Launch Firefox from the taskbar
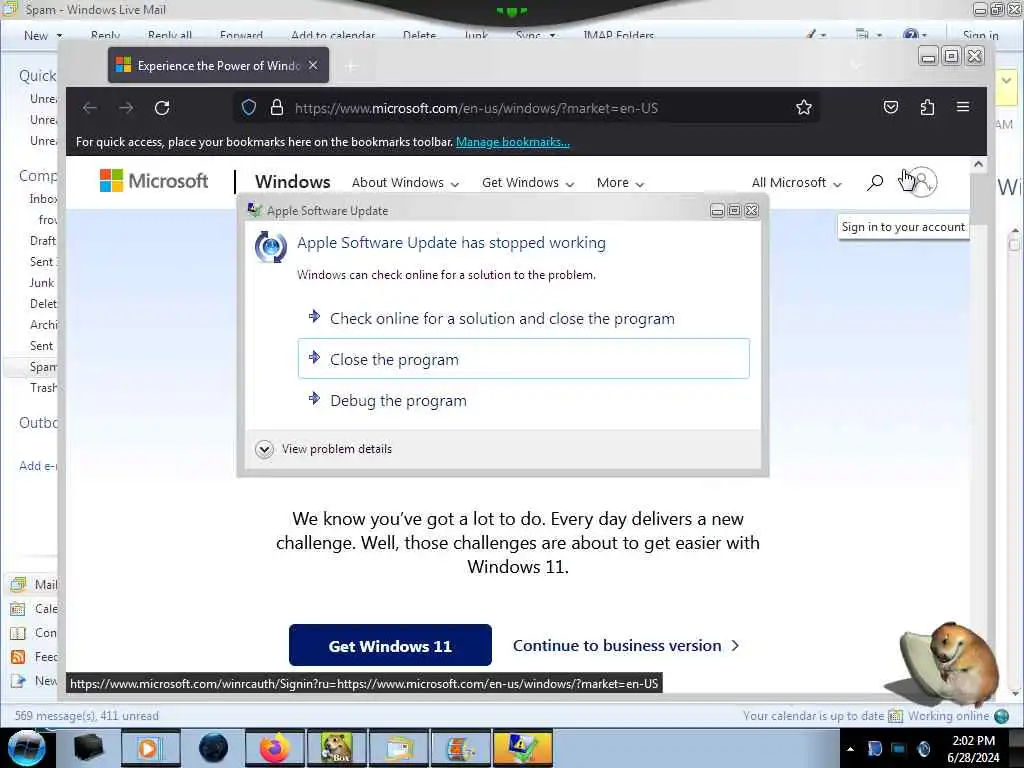Viewport: 1024px width, 768px height. (x=274, y=748)
